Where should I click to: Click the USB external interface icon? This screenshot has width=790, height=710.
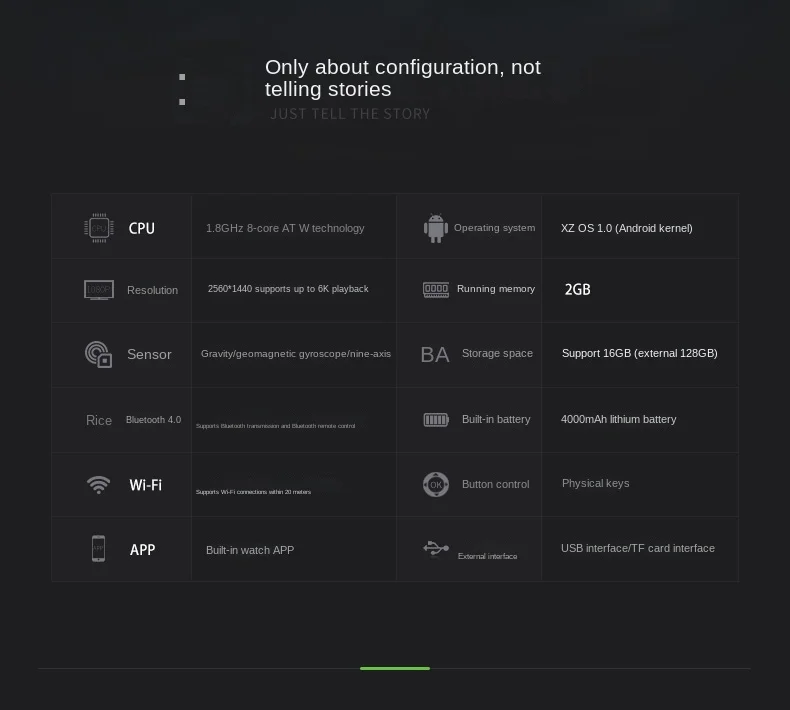[436, 548]
